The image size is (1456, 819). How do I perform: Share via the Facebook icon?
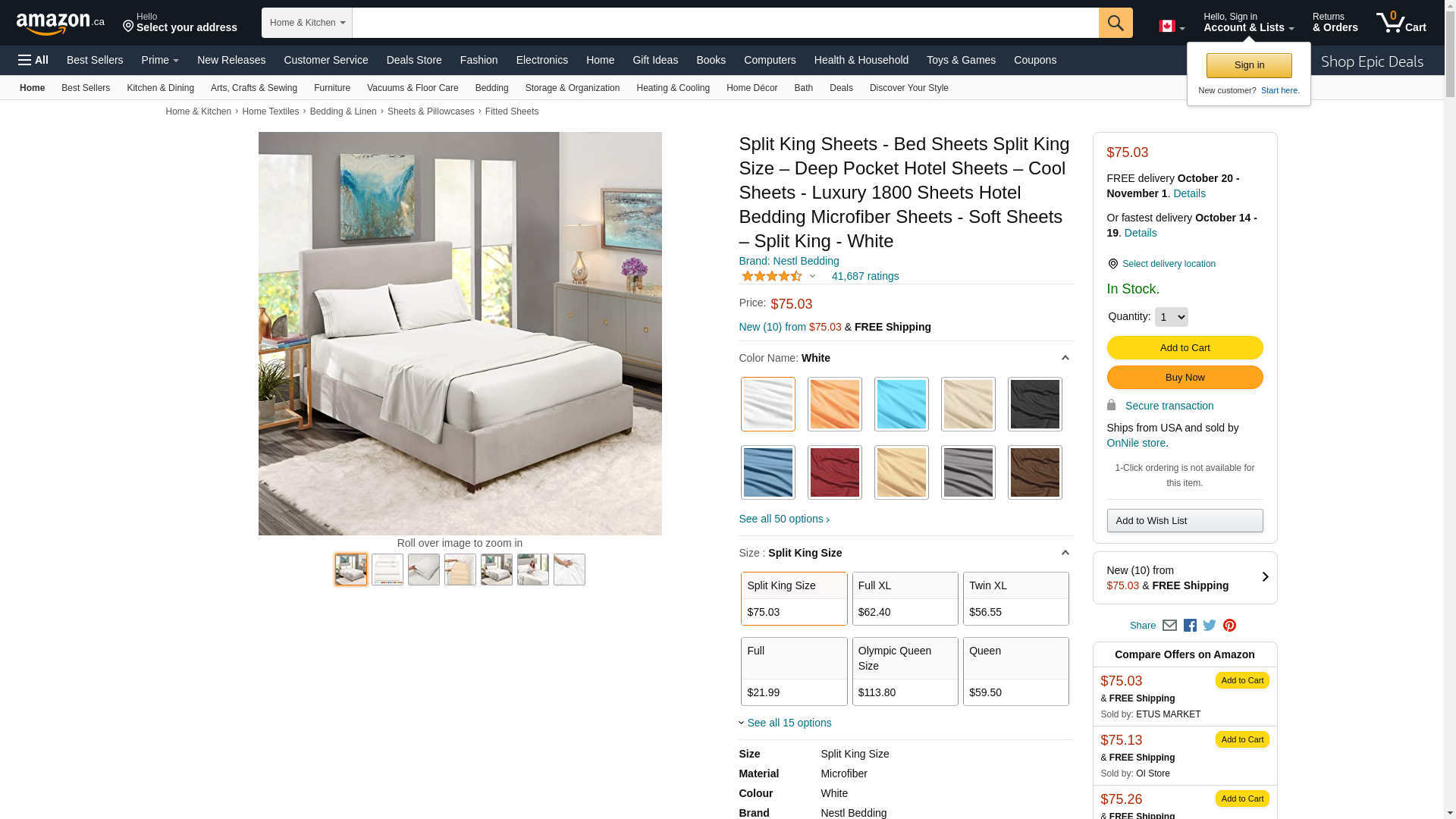point(1190,626)
